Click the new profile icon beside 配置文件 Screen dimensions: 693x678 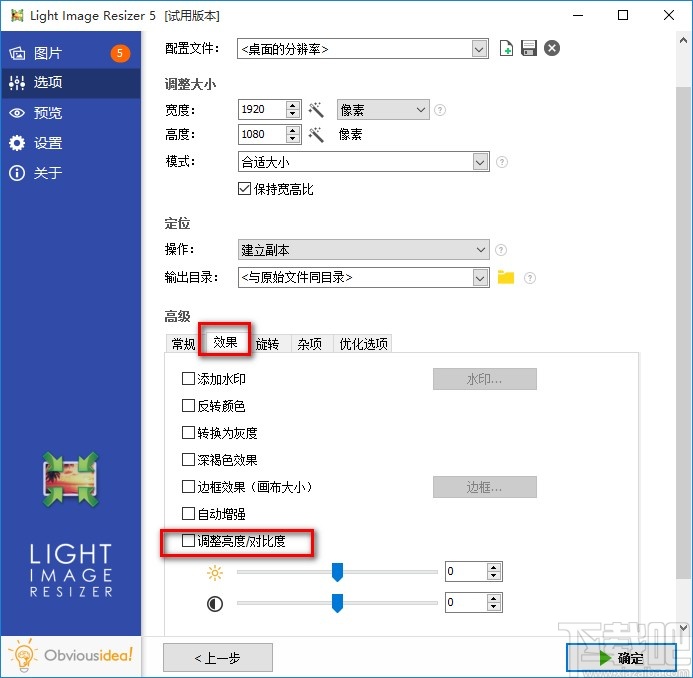506,48
